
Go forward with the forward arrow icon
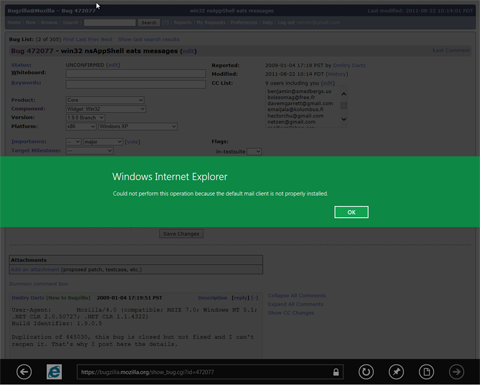point(456,372)
